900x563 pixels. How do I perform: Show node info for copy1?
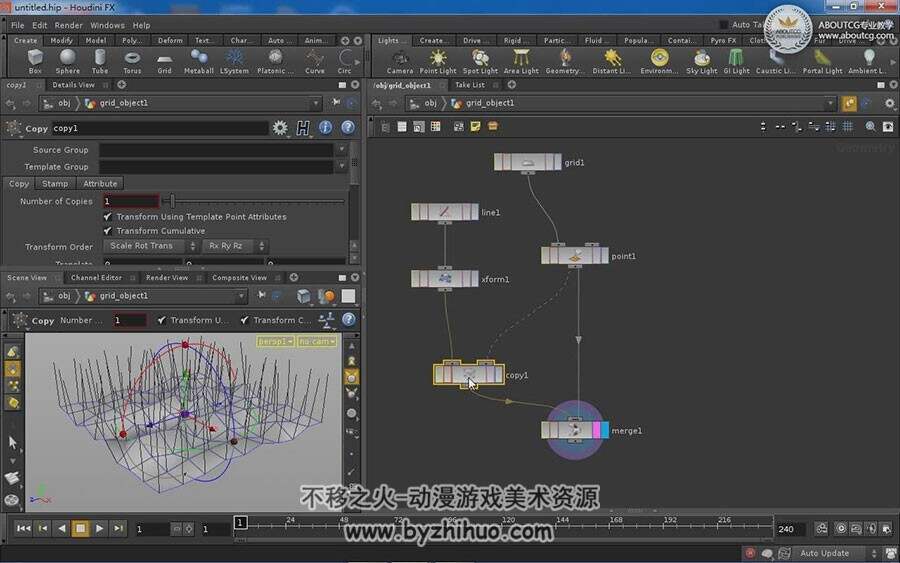click(325, 127)
